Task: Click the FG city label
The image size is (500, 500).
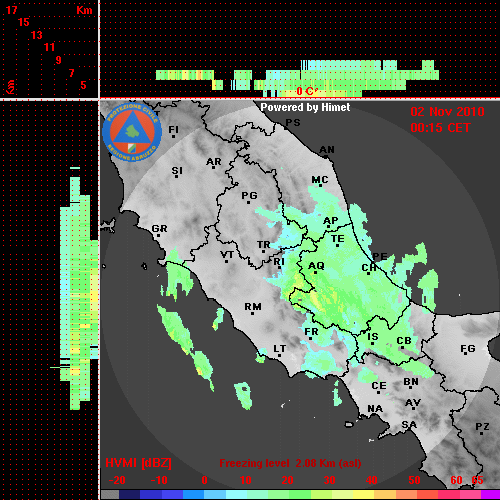Action: tap(468, 349)
